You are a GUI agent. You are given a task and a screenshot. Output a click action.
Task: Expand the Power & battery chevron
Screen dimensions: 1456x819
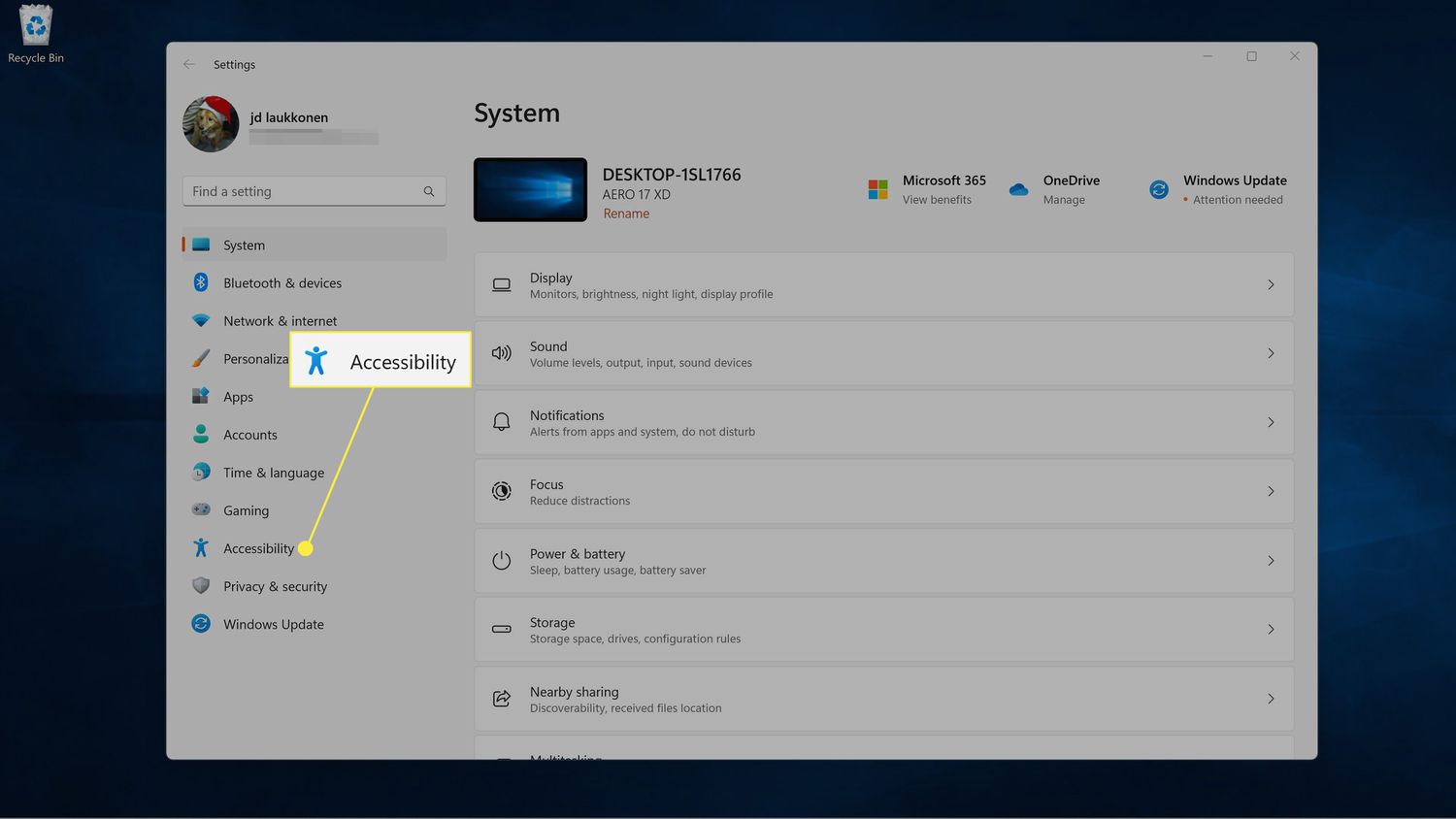point(1271,561)
